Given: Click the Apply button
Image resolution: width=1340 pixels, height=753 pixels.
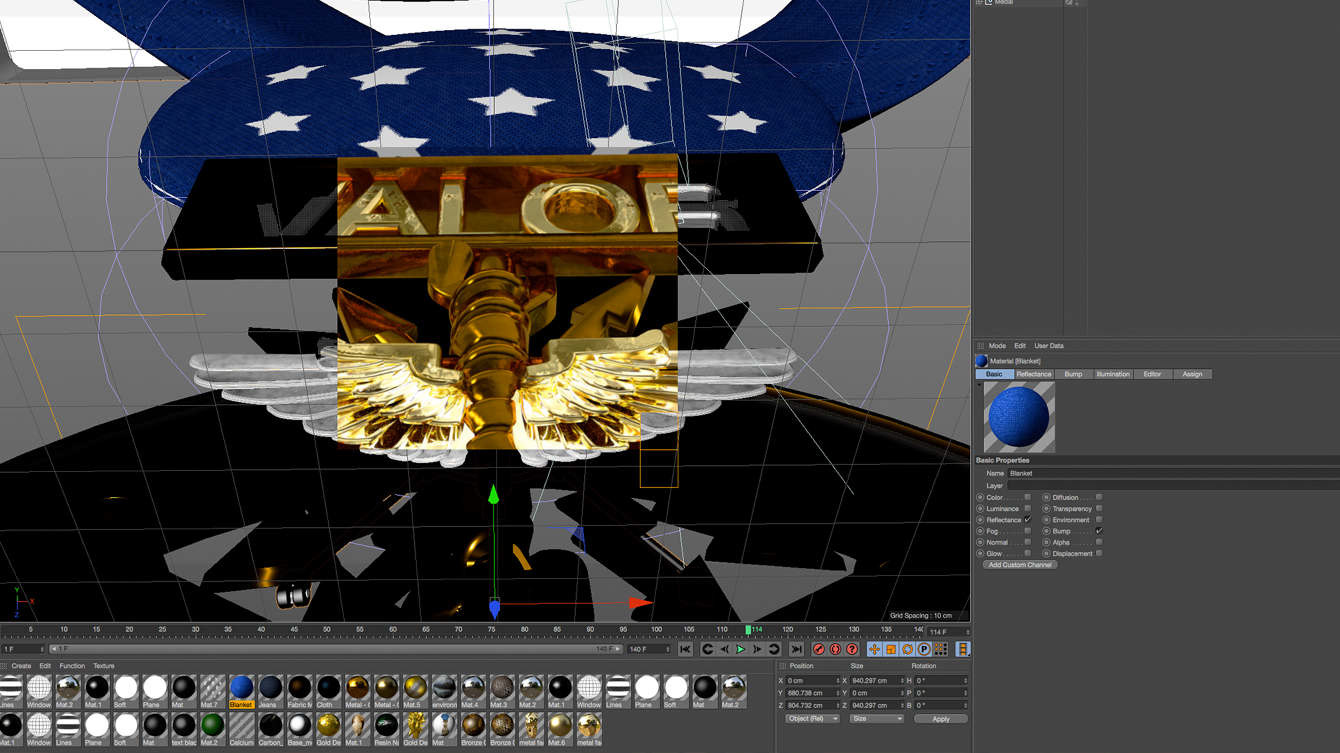Looking at the screenshot, I should coord(940,719).
